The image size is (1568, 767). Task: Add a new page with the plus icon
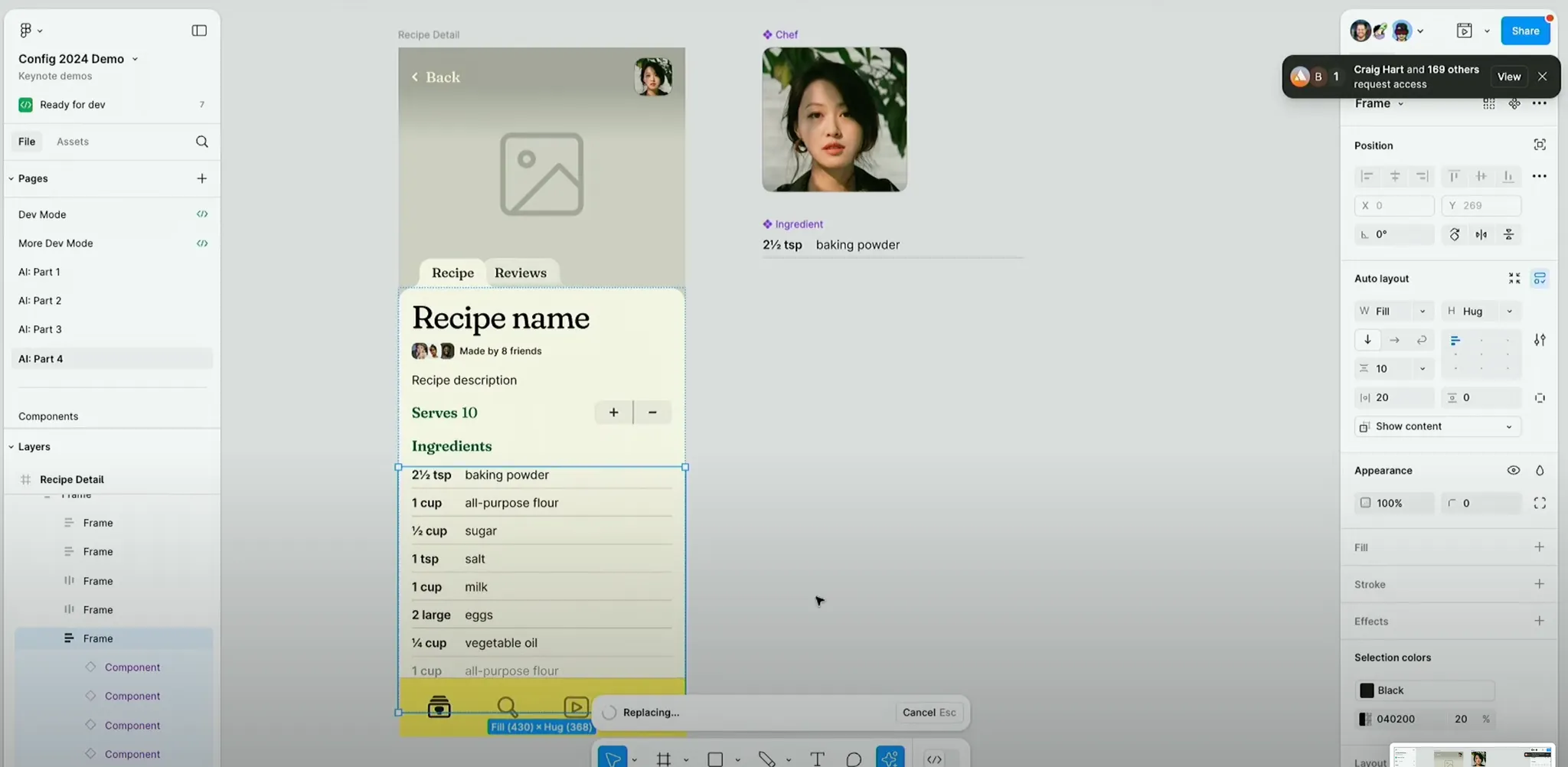(x=202, y=178)
